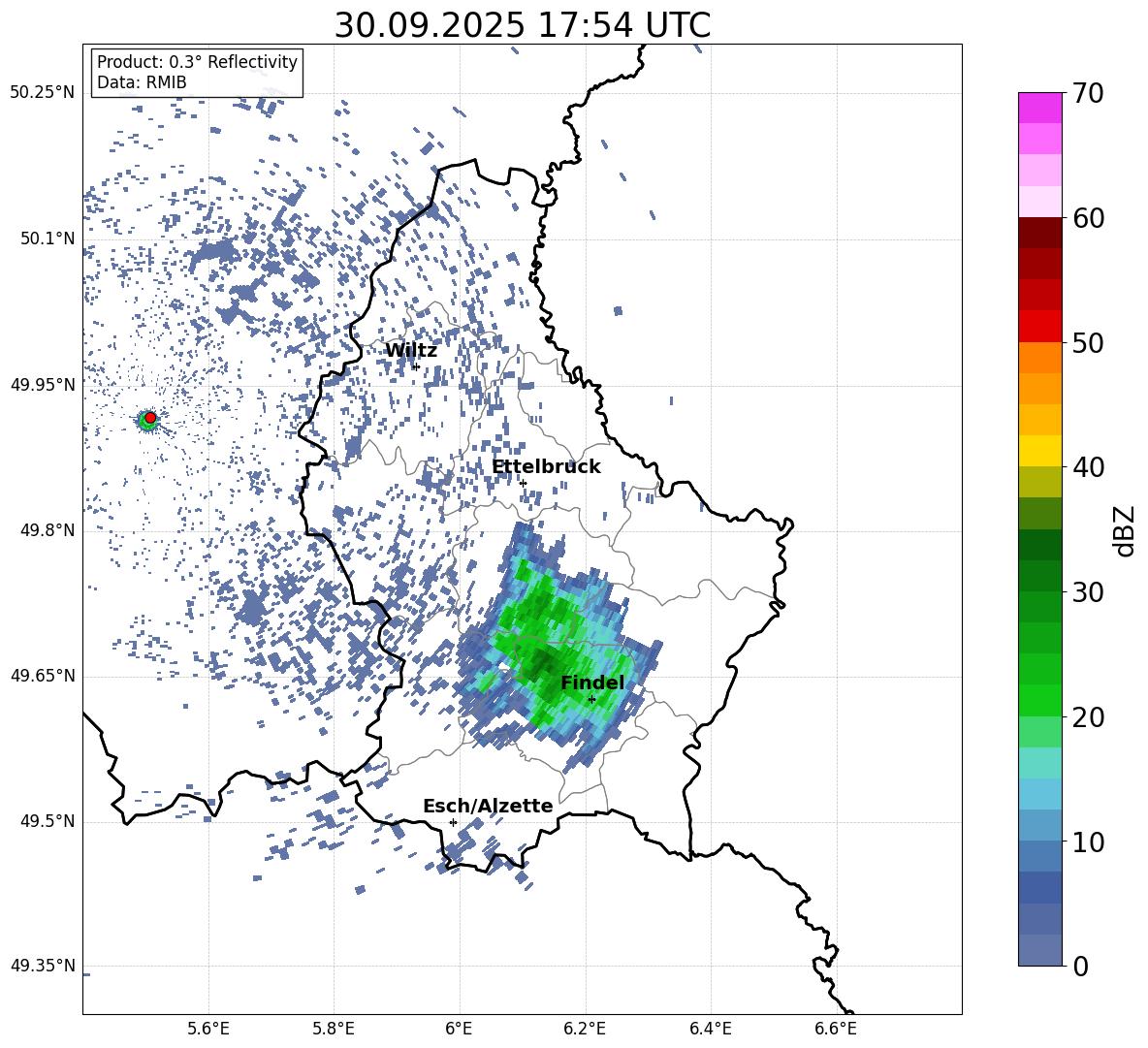Click the 70 label on the colorbar
The height and width of the screenshot is (1048, 1148).
[1088, 93]
